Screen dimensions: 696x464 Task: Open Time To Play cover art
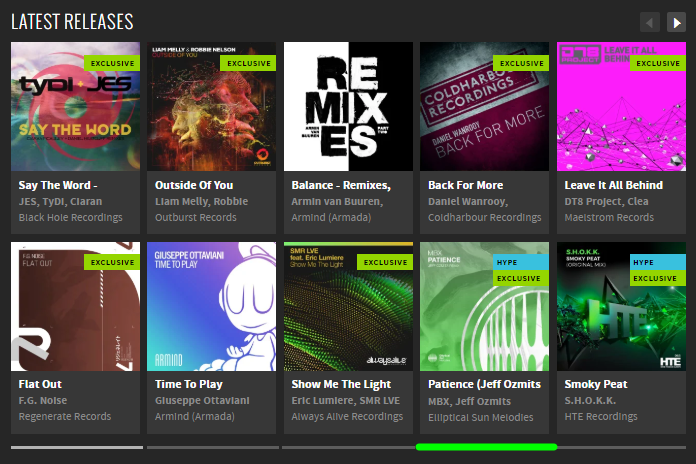click(212, 306)
